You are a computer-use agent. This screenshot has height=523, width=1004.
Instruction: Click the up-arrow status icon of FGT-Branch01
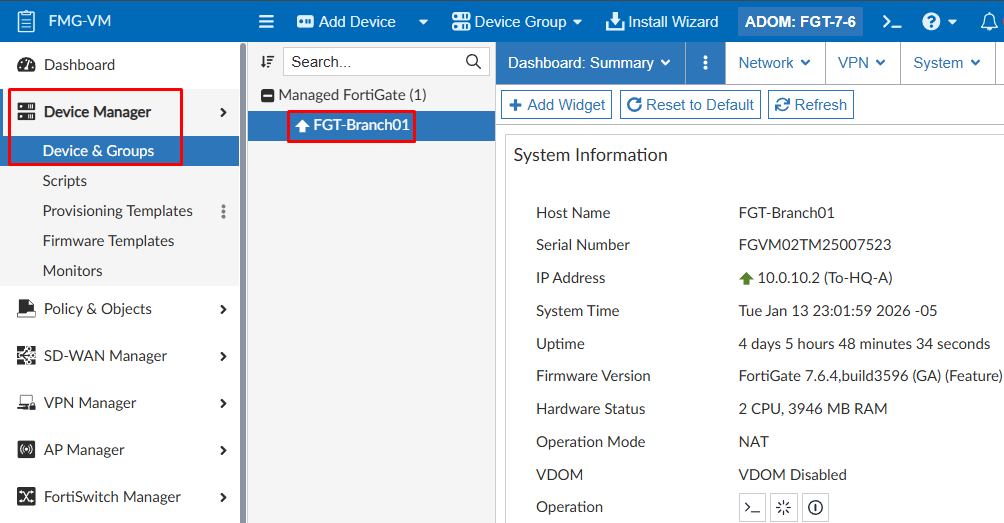pos(302,125)
